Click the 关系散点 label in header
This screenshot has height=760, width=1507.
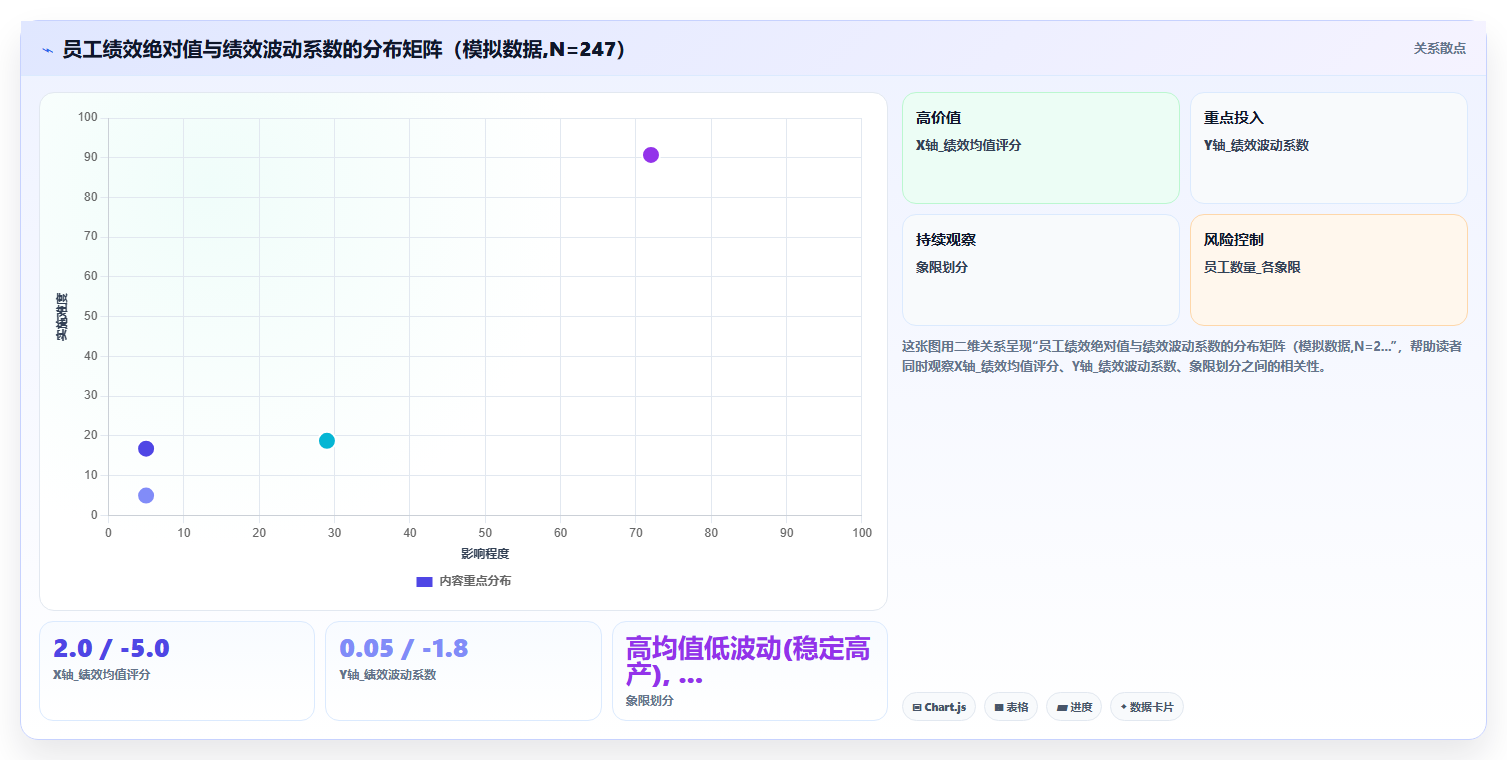coord(1439,48)
